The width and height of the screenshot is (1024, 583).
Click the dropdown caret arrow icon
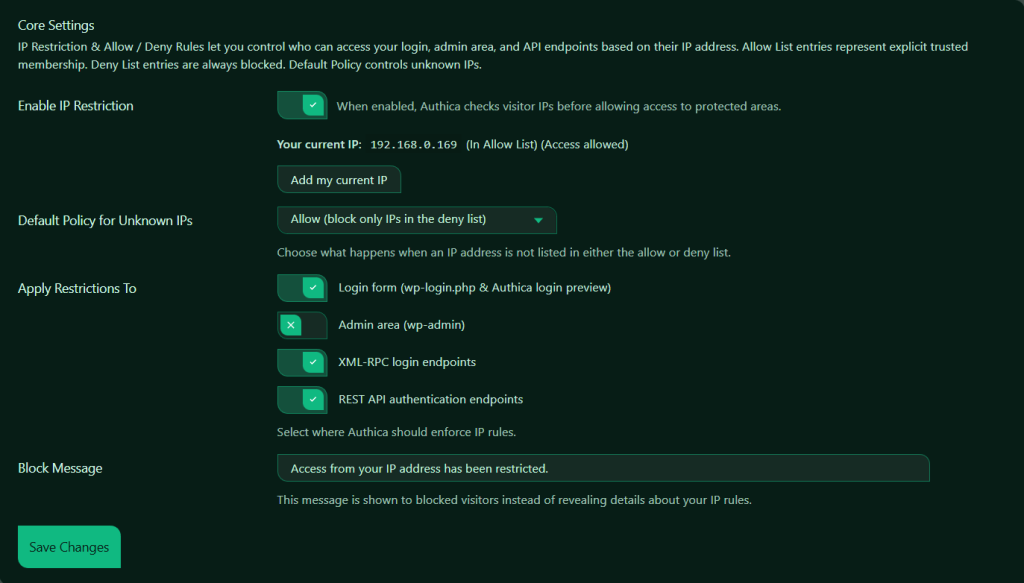click(x=538, y=220)
